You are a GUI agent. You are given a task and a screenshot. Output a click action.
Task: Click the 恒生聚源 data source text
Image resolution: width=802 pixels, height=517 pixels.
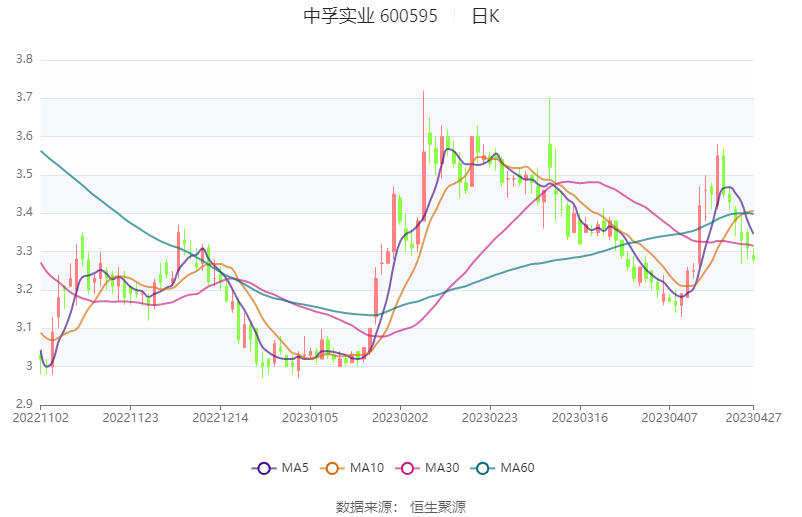tap(438, 506)
